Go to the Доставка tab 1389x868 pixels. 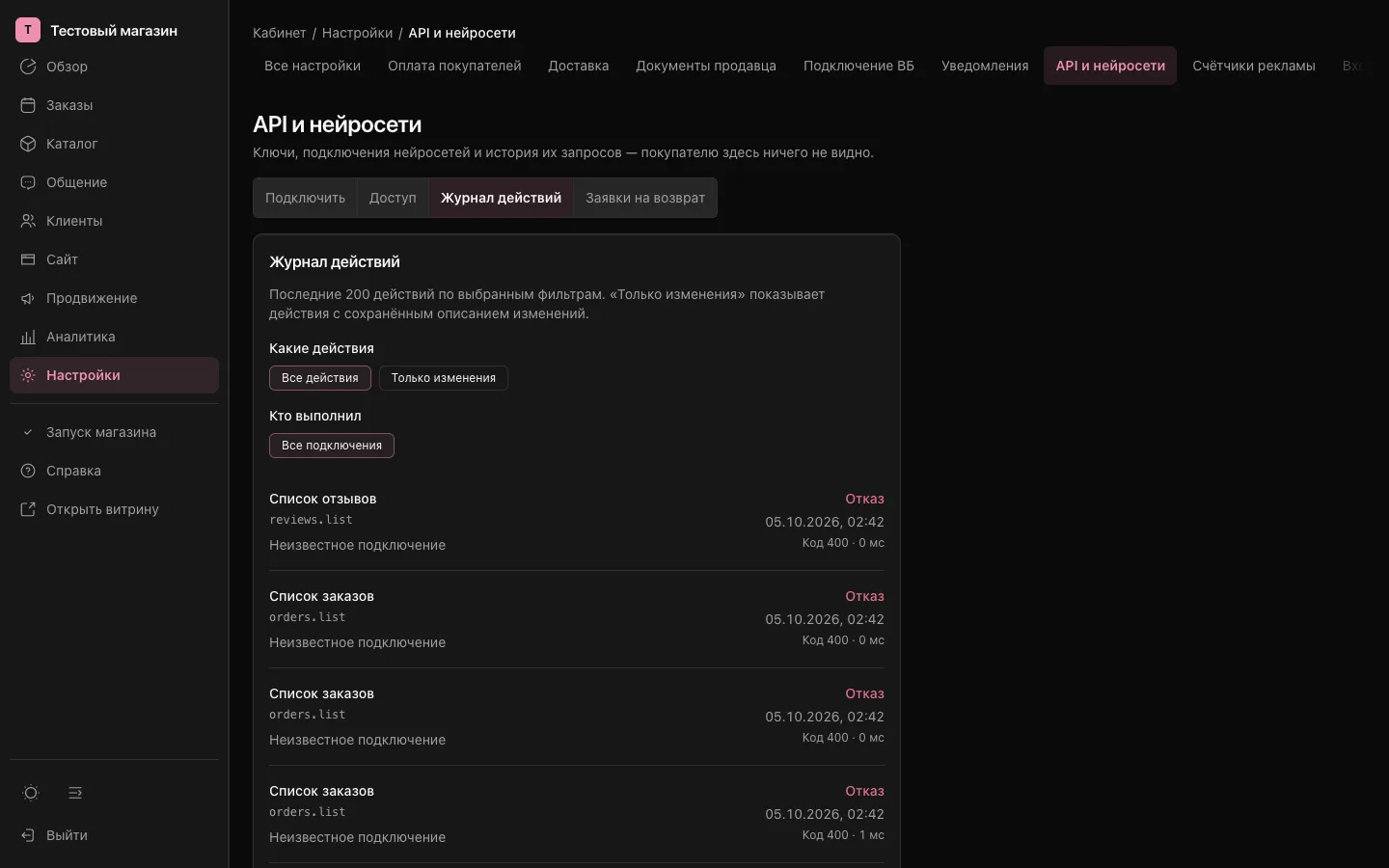[579, 66]
